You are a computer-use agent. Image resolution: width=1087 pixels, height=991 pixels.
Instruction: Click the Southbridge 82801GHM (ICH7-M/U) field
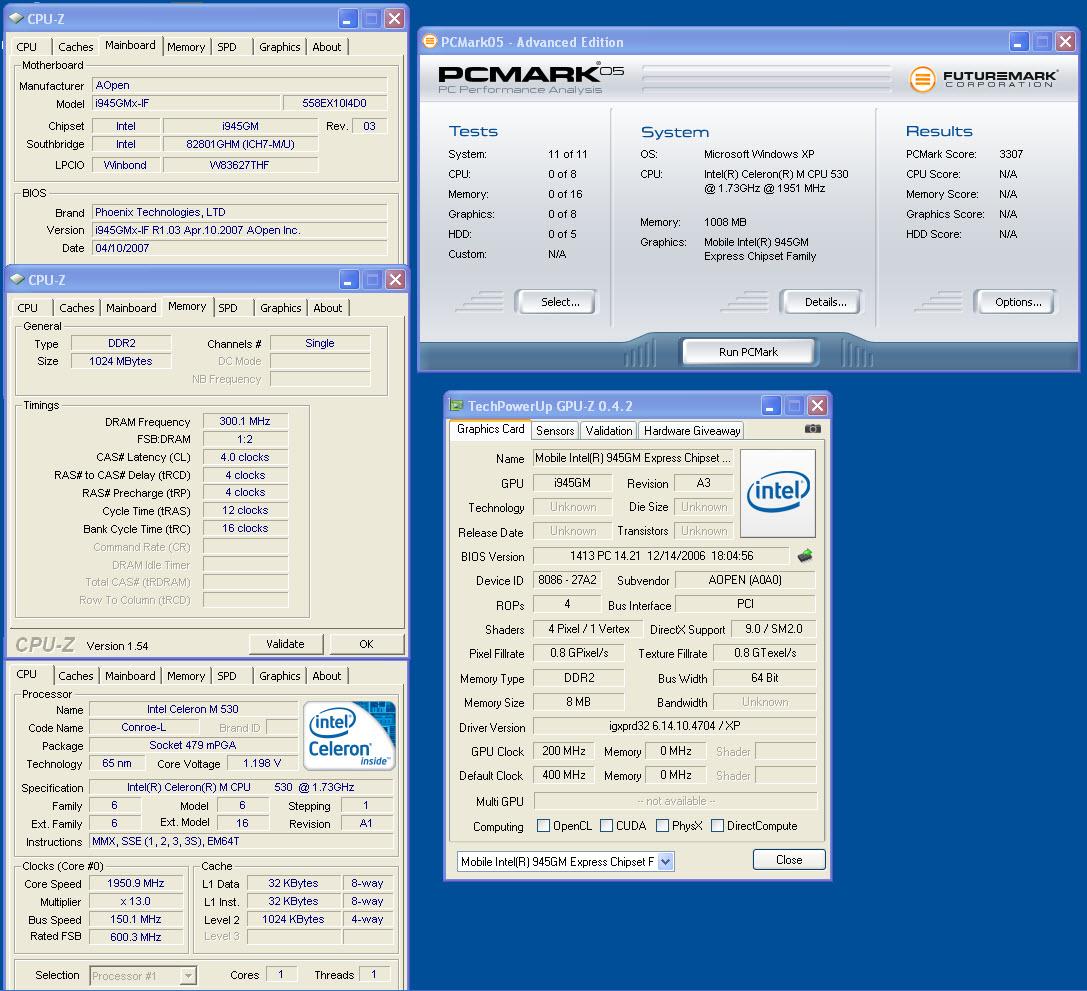click(241, 144)
